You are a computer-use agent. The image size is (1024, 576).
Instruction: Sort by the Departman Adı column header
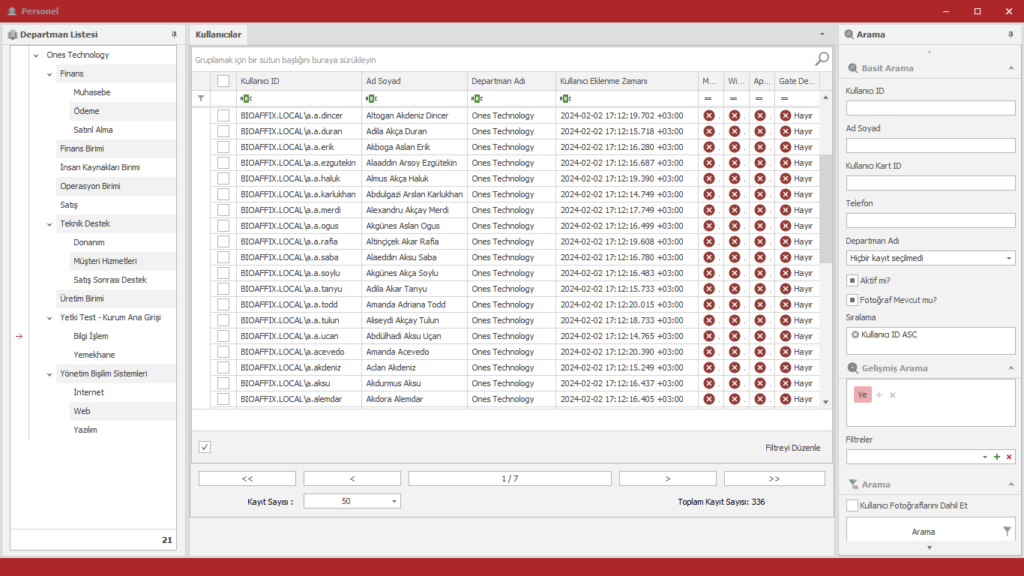pos(511,81)
